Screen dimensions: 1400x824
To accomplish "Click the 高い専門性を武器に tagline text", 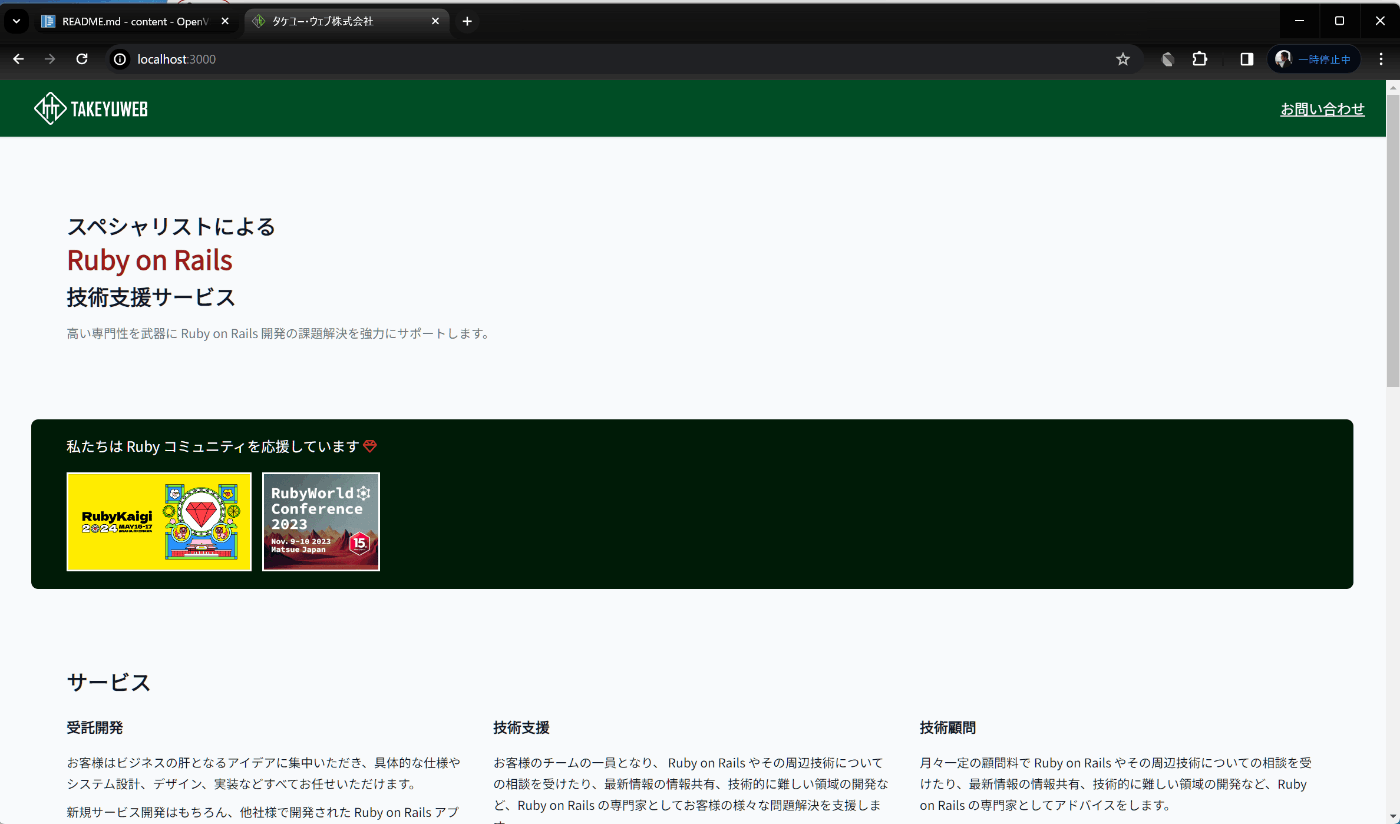I will tap(280, 333).
